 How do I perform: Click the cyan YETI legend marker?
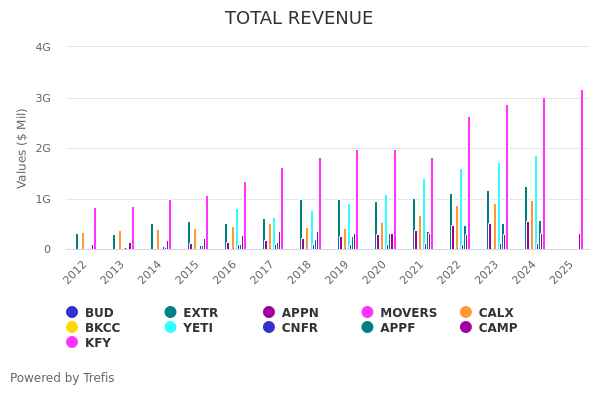(x=171, y=328)
